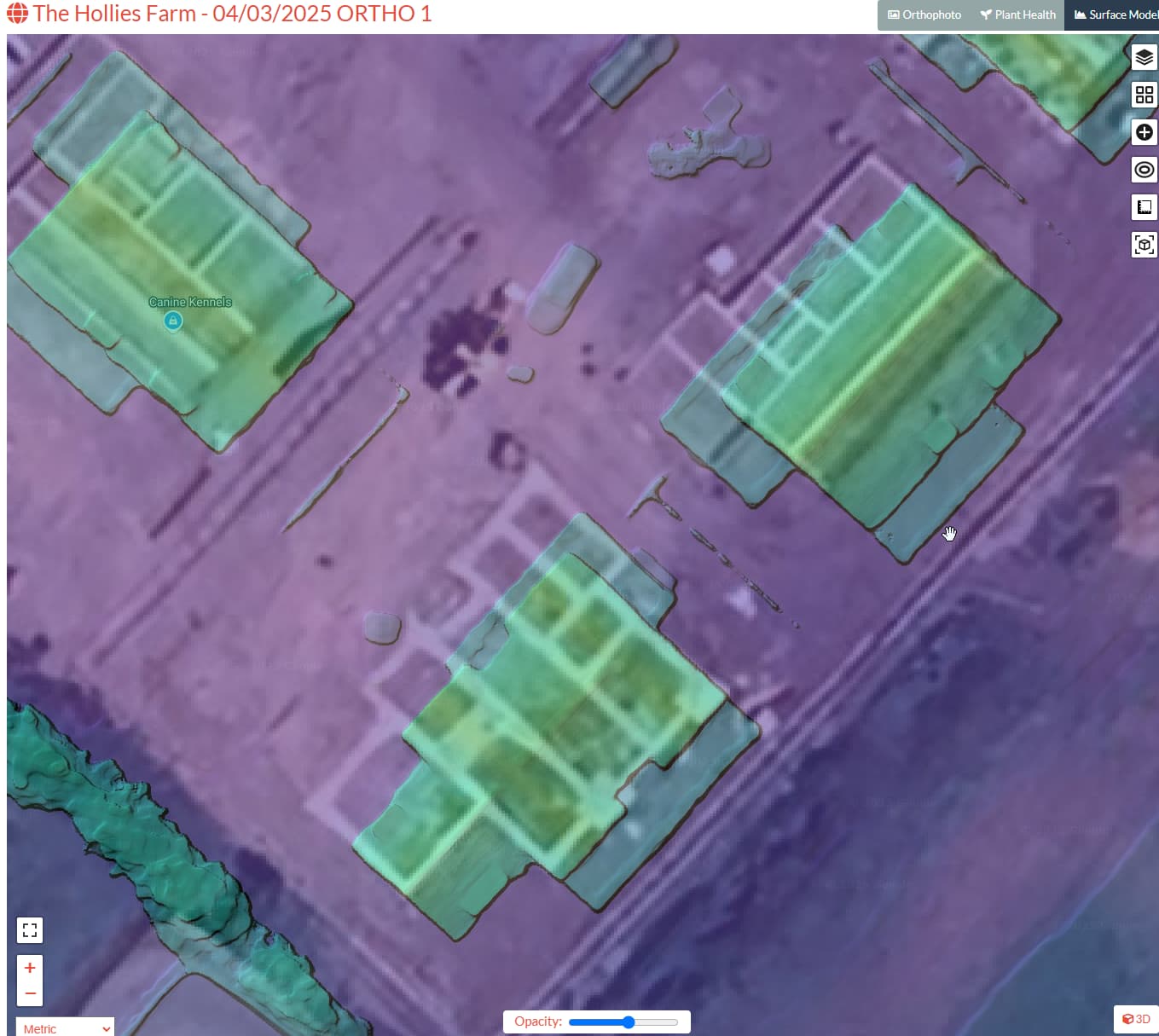Open the layers panel icon
The image size is (1159, 1036).
(x=1144, y=58)
